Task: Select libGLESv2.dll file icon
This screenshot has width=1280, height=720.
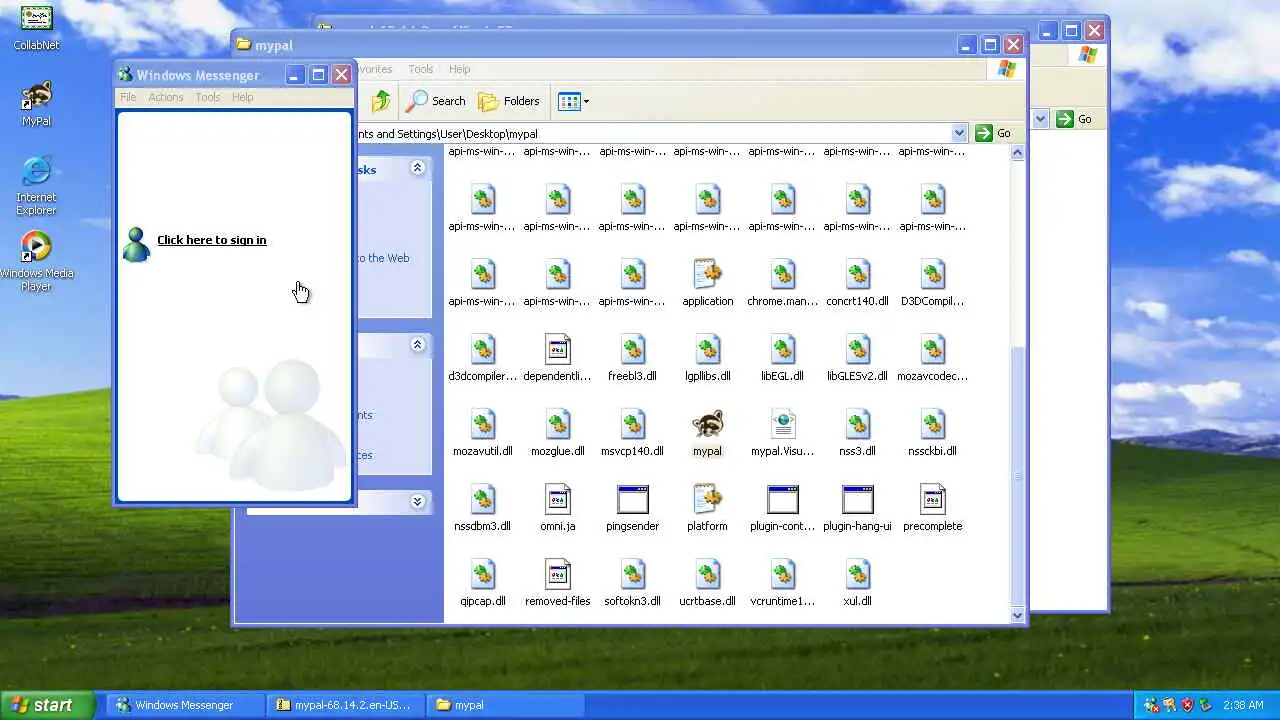Action: click(857, 349)
